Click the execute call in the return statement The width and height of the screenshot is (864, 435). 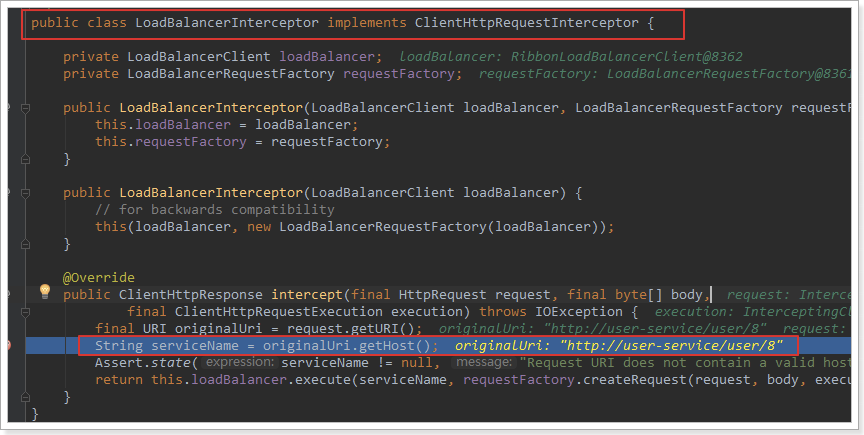322,380
